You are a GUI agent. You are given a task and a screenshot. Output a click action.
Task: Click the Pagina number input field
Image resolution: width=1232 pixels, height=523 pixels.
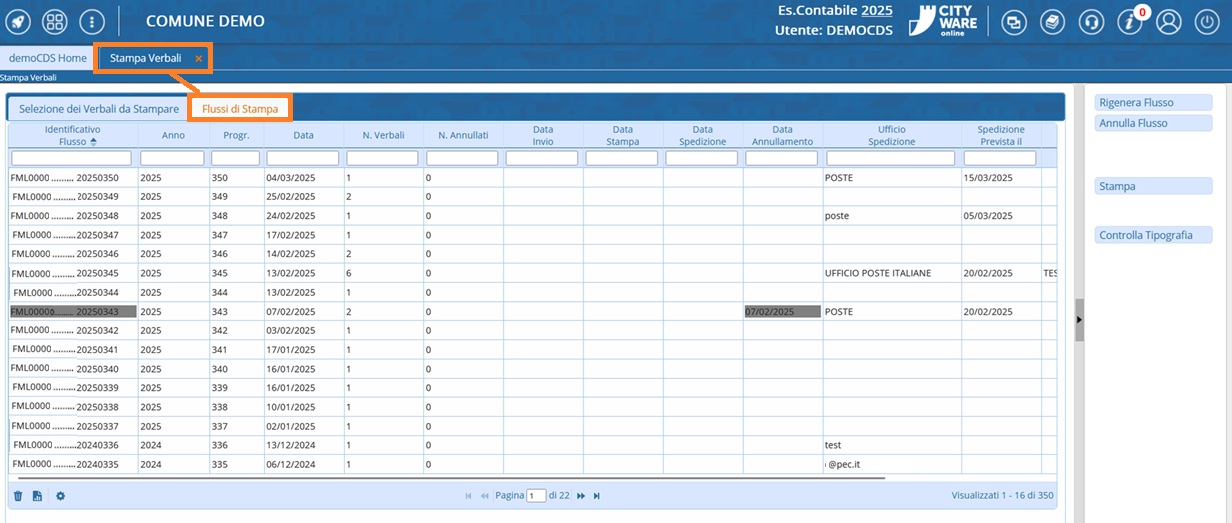pyautogui.click(x=537, y=496)
